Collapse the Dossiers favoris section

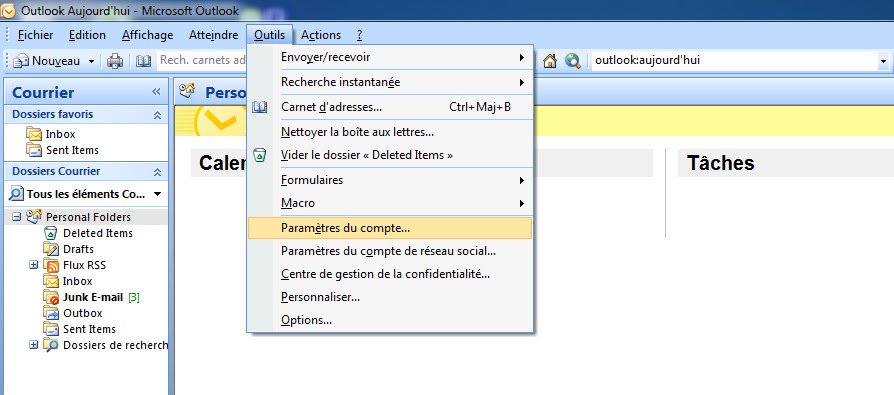(157, 115)
